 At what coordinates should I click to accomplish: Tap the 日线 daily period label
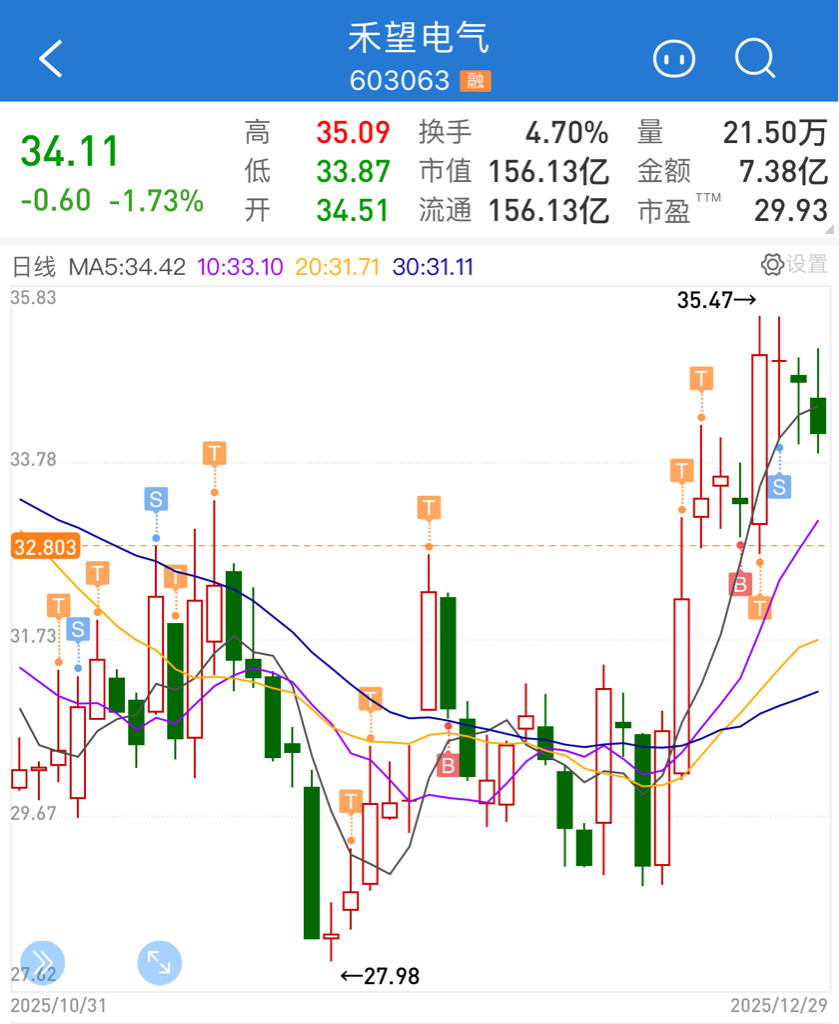pos(34,266)
